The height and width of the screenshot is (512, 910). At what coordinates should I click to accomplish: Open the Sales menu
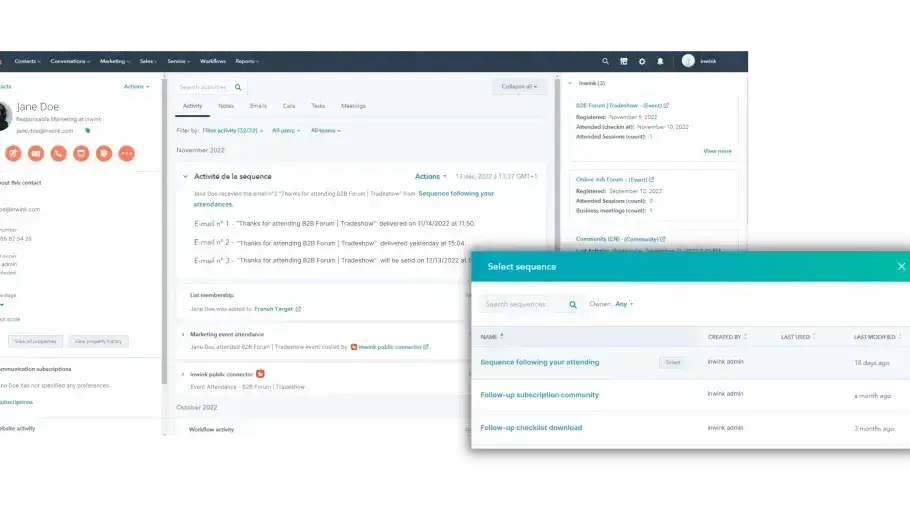[149, 61]
